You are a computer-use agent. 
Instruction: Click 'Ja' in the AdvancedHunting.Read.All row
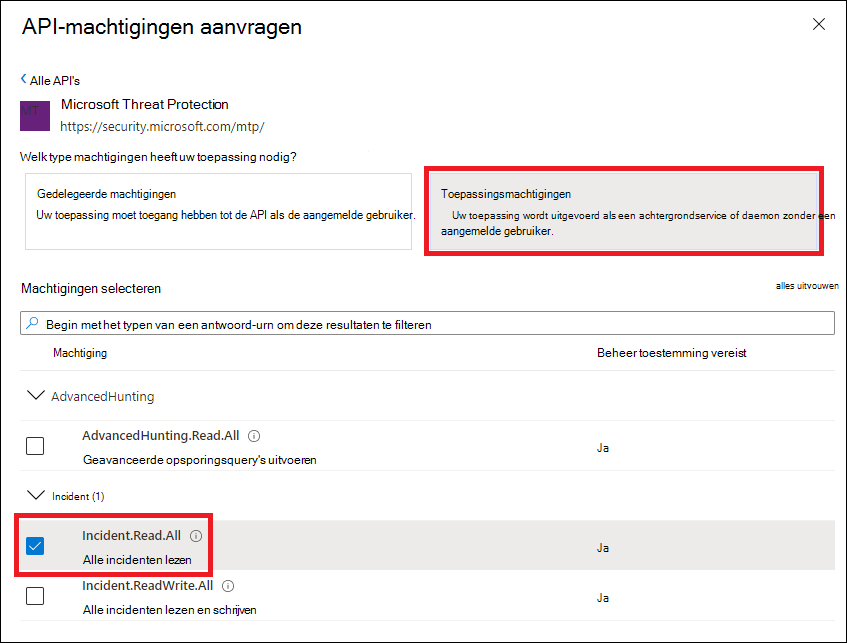tap(603, 448)
